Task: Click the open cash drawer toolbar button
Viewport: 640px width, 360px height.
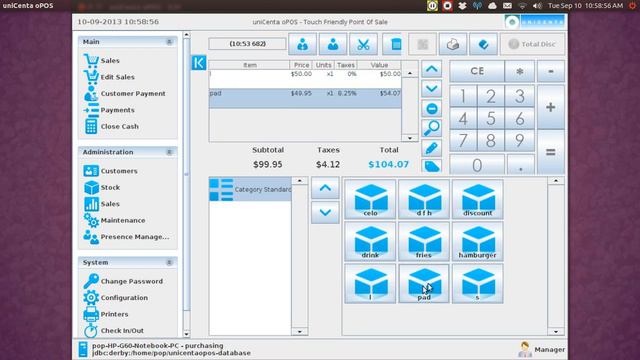Action: click(453, 44)
